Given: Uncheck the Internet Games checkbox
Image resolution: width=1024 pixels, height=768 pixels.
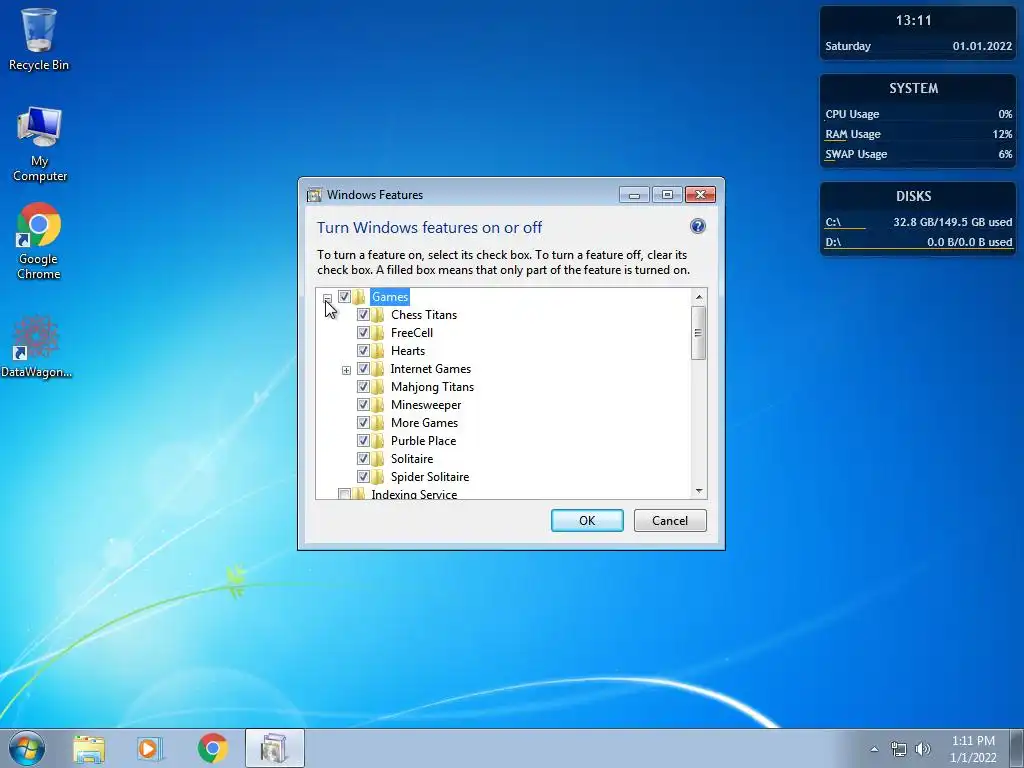Looking at the screenshot, I should point(363,368).
